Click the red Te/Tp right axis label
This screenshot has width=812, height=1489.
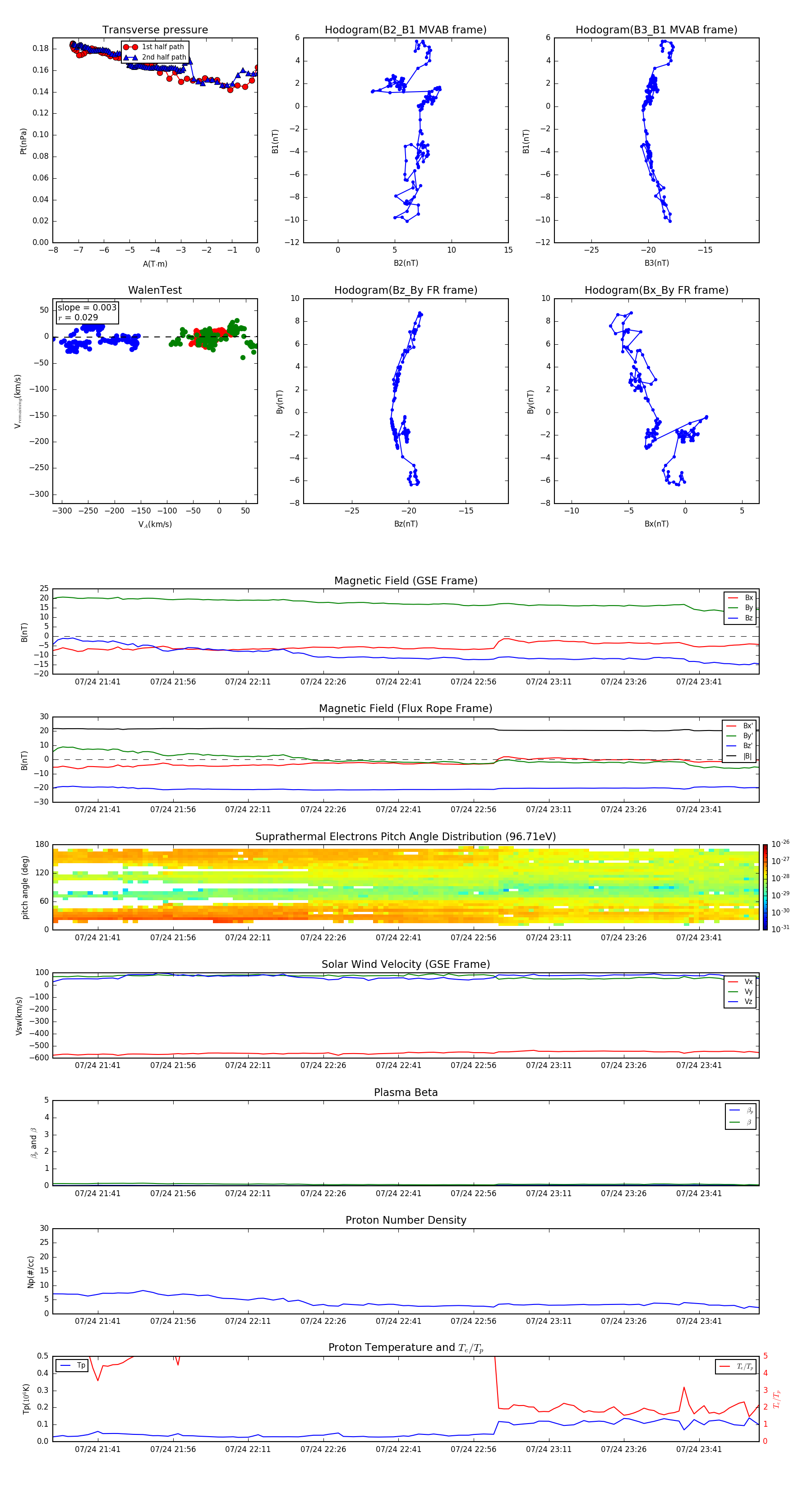click(777, 1399)
